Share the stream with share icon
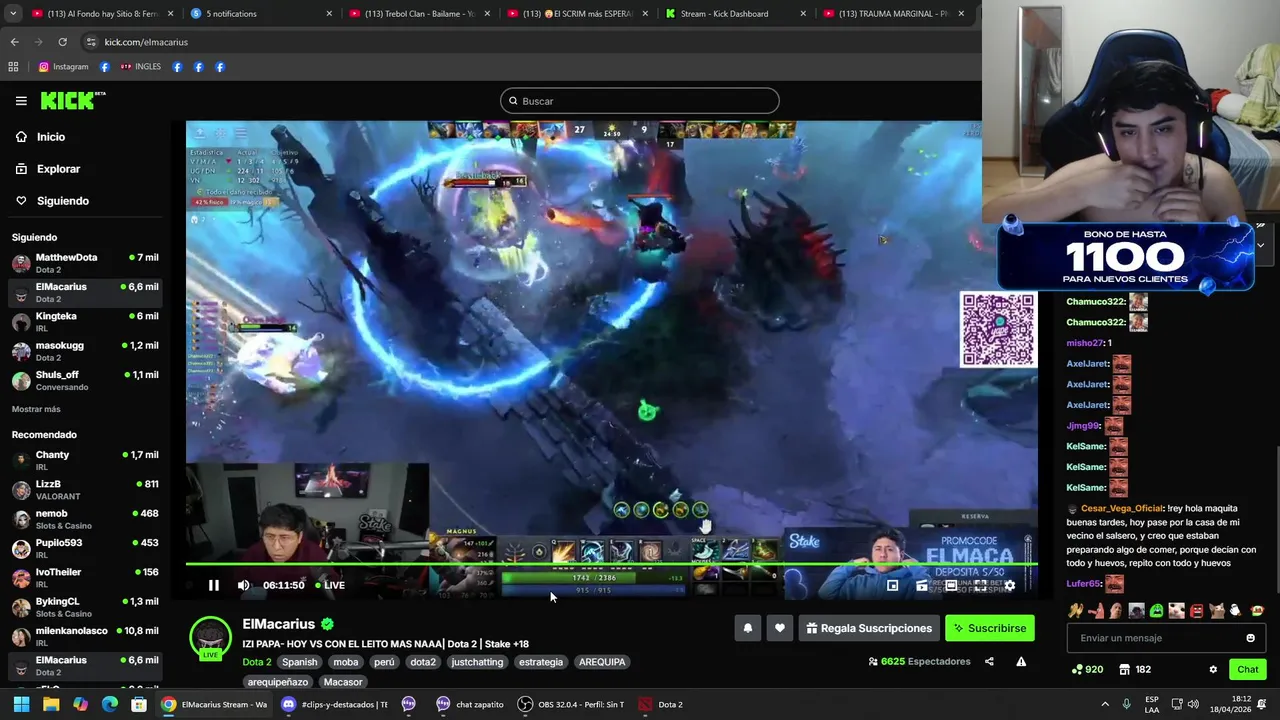 pyautogui.click(x=989, y=661)
